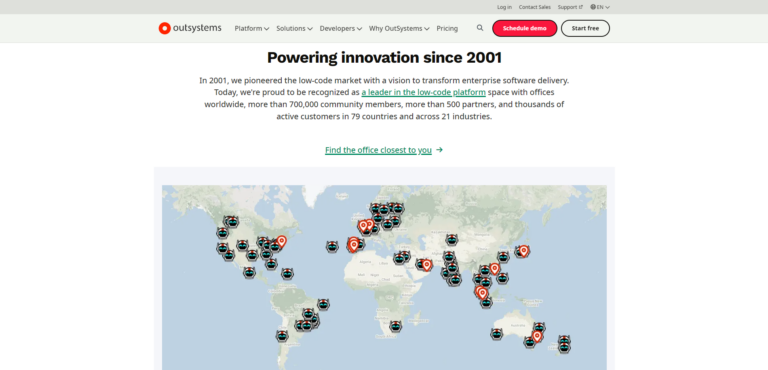Click the black marker over Chile

click(282, 336)
